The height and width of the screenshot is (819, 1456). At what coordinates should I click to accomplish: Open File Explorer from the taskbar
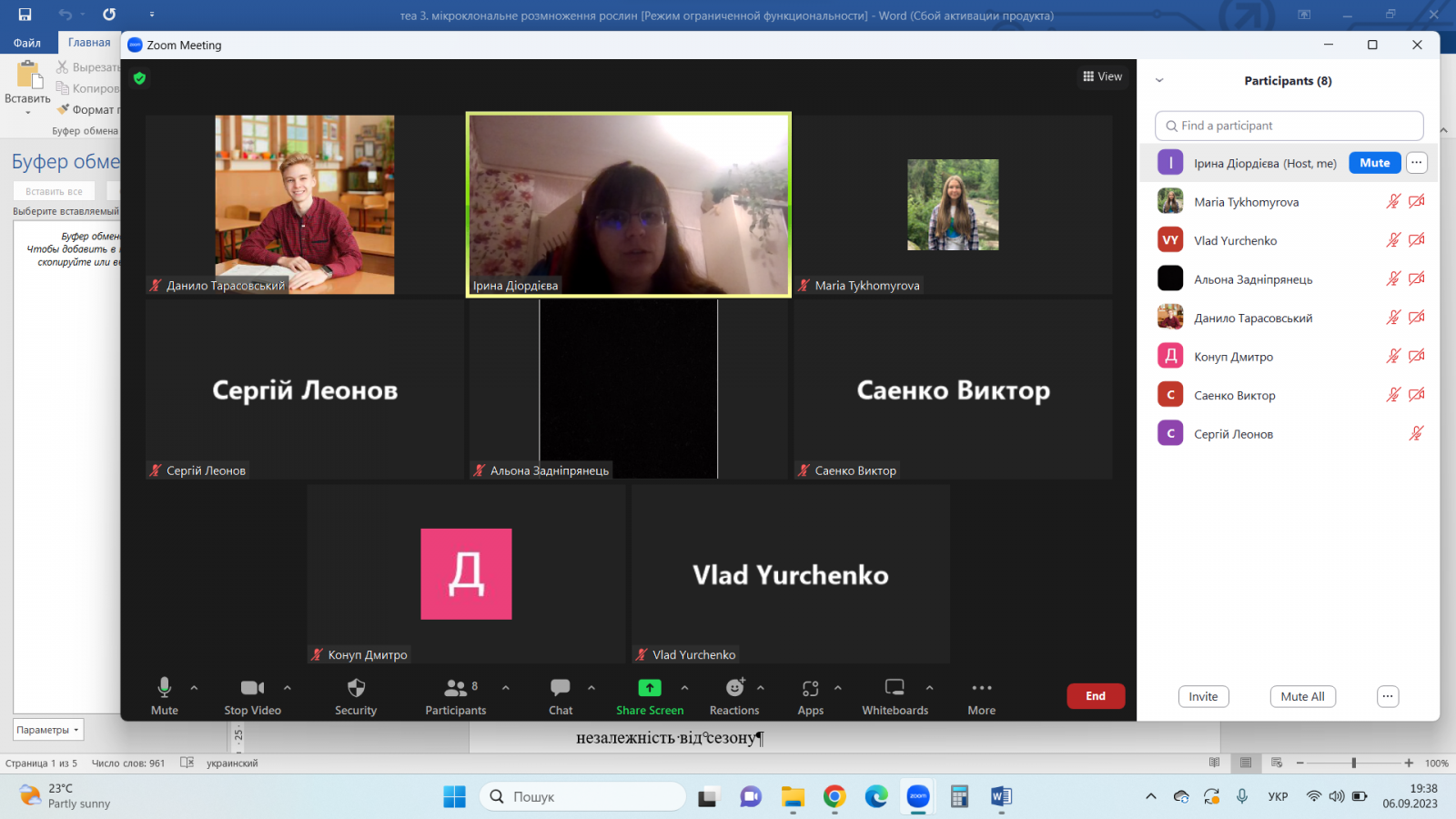[x=793, y=797]
